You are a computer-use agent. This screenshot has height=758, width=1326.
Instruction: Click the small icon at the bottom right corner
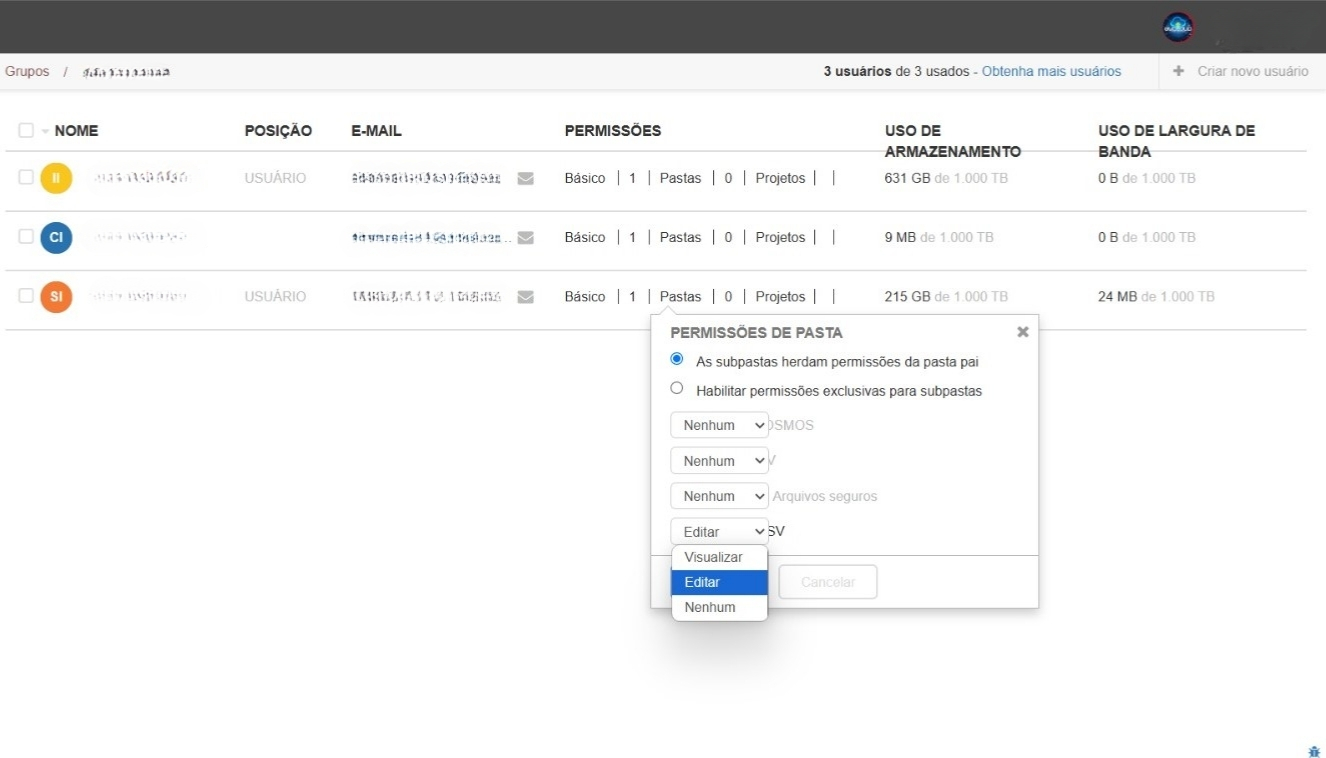point(1313,750)
